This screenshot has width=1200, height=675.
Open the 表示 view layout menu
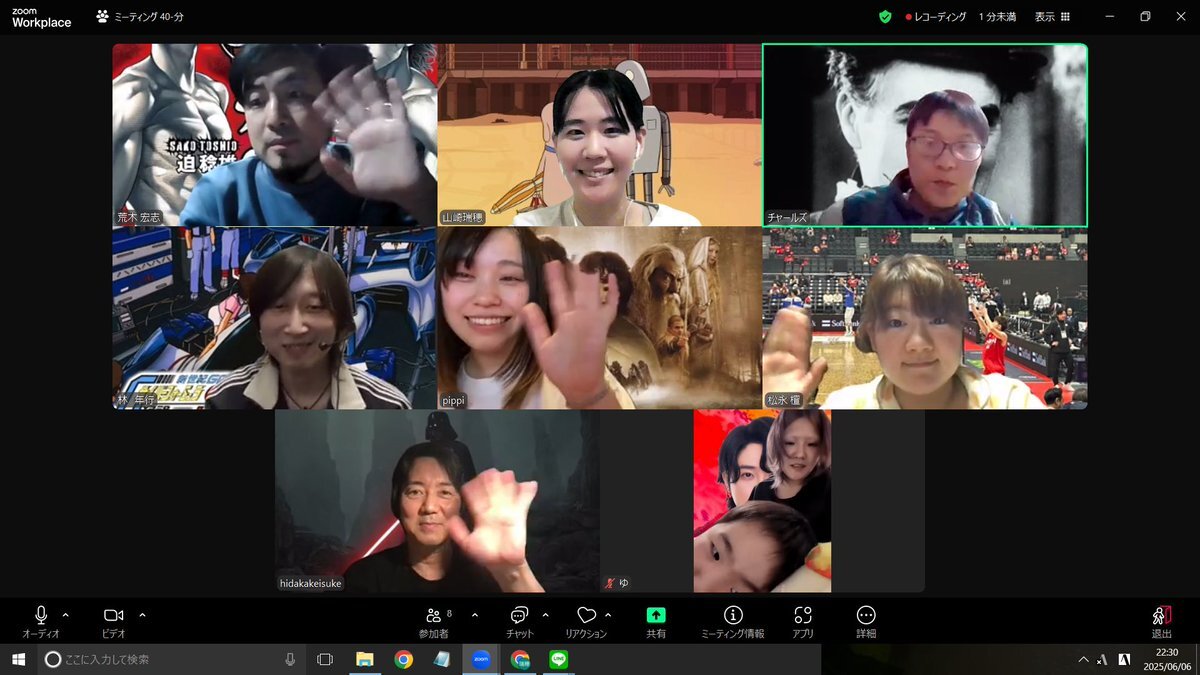[1052, 17]
